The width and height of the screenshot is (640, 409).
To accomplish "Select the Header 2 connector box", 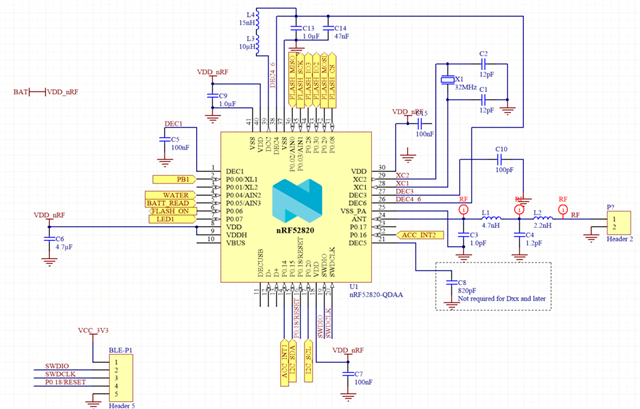I will (619, 223).
